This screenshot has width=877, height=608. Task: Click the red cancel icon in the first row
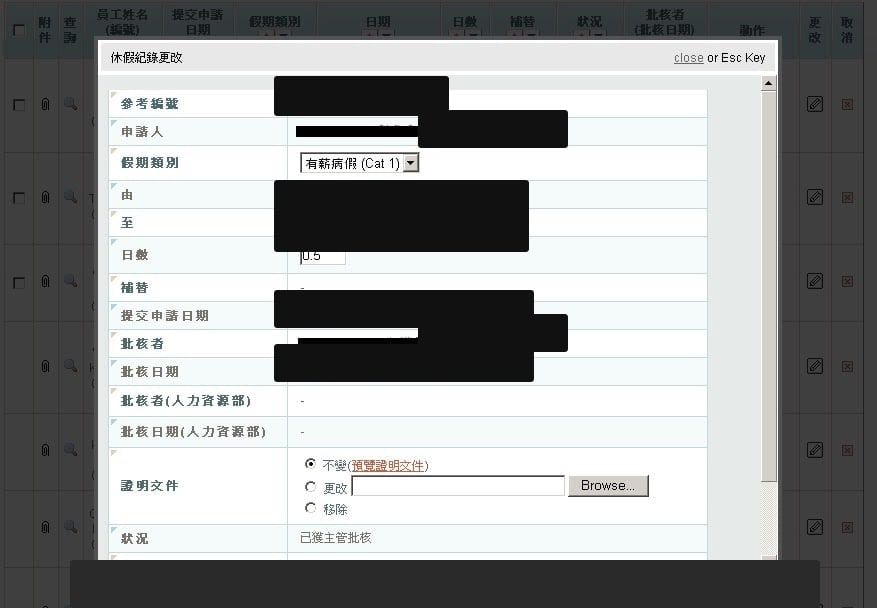(847, 104)
